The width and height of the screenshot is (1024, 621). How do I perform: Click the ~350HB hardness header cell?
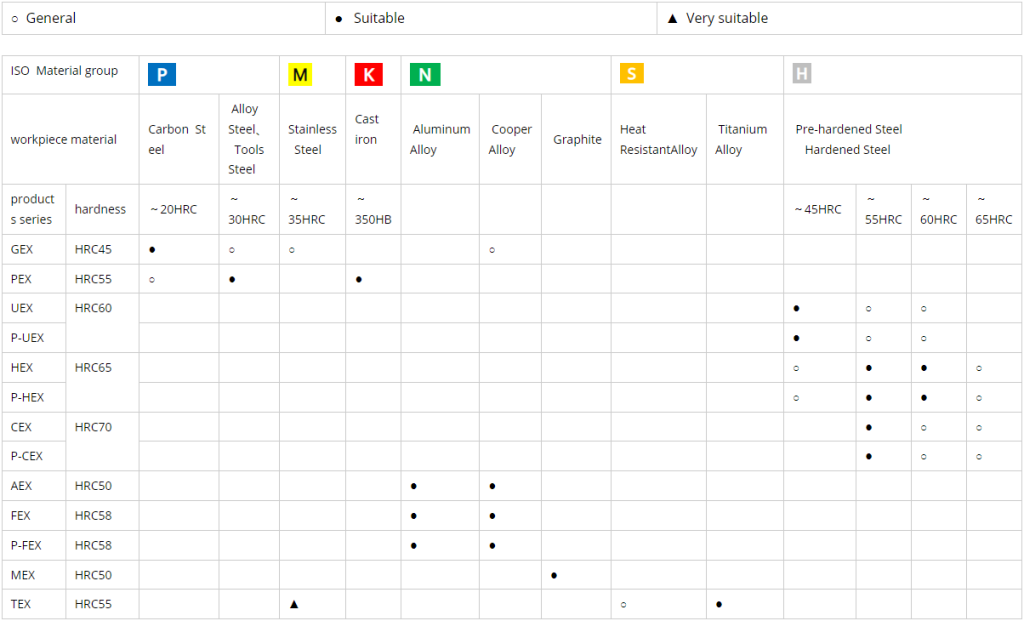coord(373,209)
